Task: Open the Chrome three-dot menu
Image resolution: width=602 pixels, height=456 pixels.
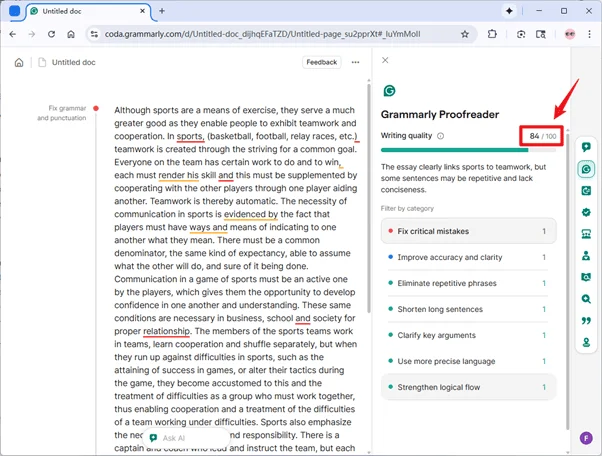Action: 589,34
